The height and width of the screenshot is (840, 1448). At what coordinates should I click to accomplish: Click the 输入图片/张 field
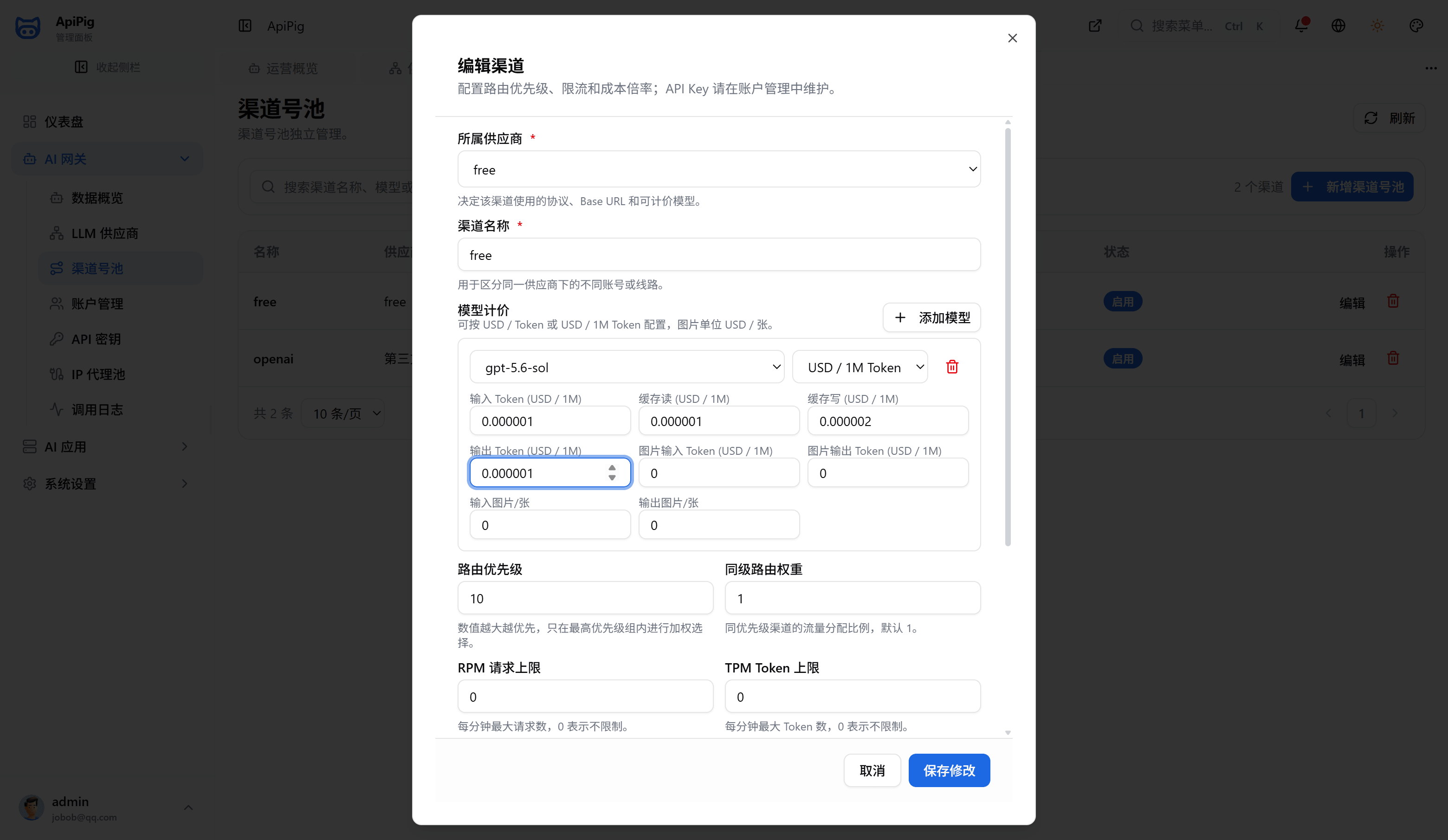point(550,524)
